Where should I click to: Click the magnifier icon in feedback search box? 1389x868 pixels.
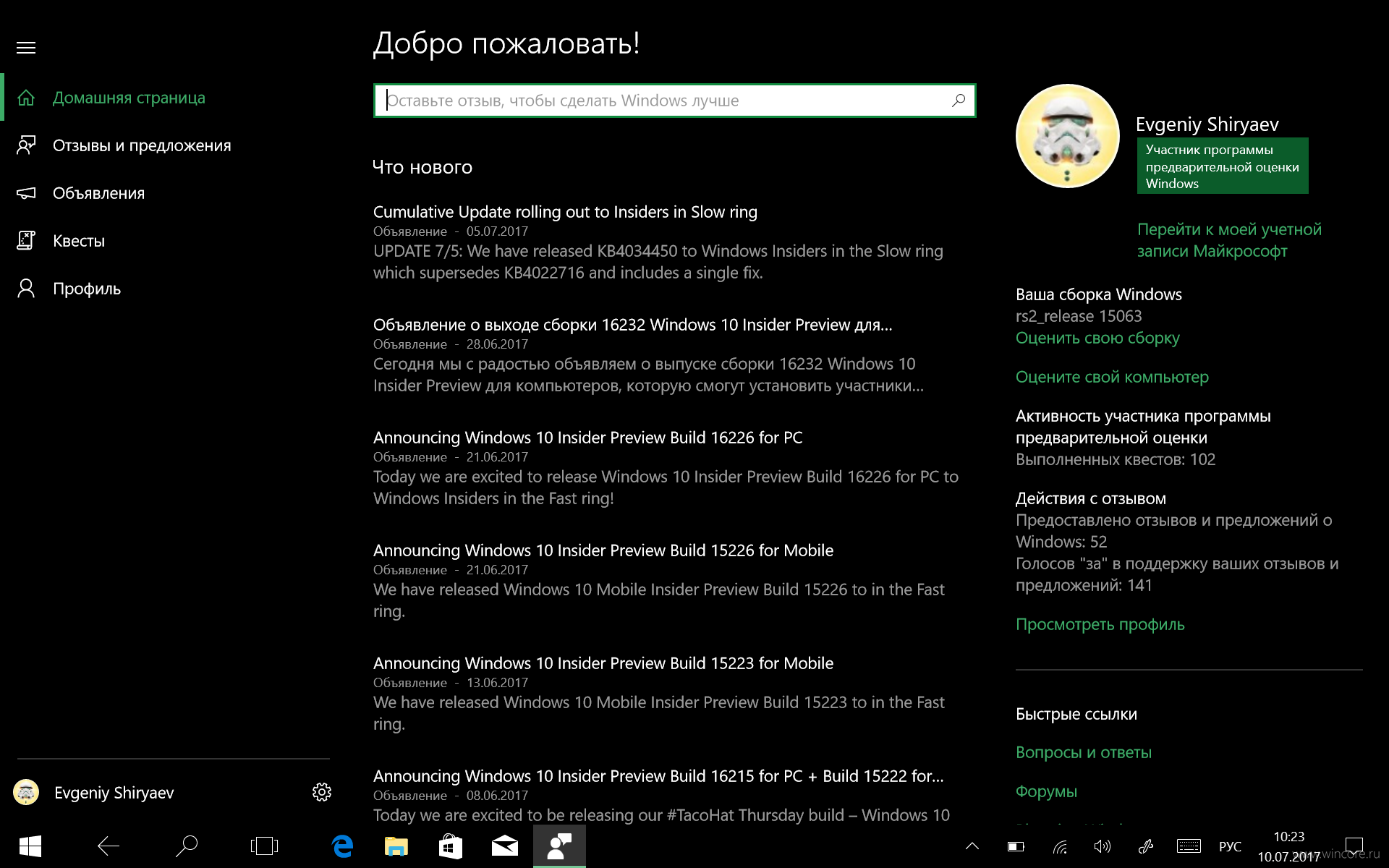pyautogui.click(x=959, y=101)
